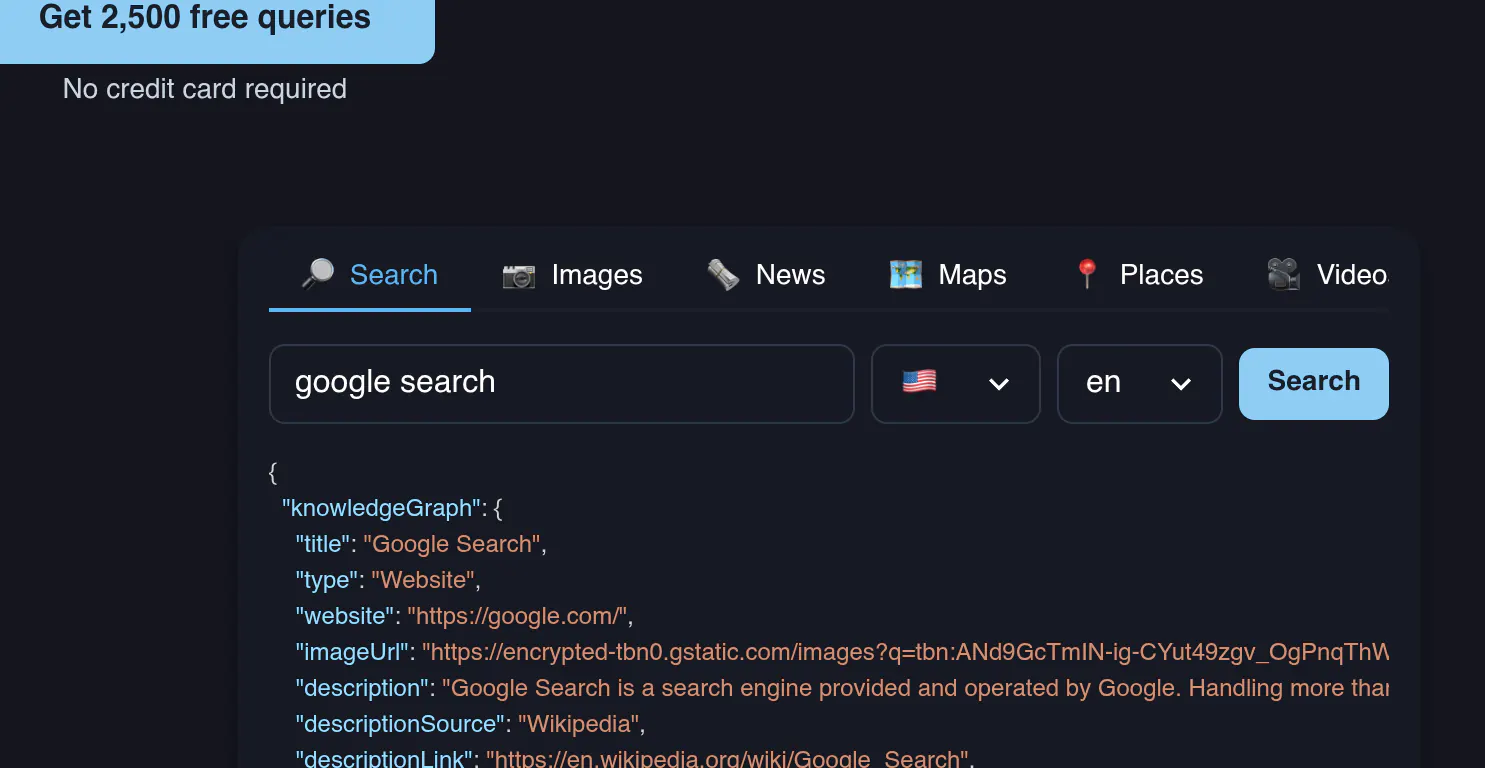Switch to the Images tab
1485x768 pixels.
point(573,275)
